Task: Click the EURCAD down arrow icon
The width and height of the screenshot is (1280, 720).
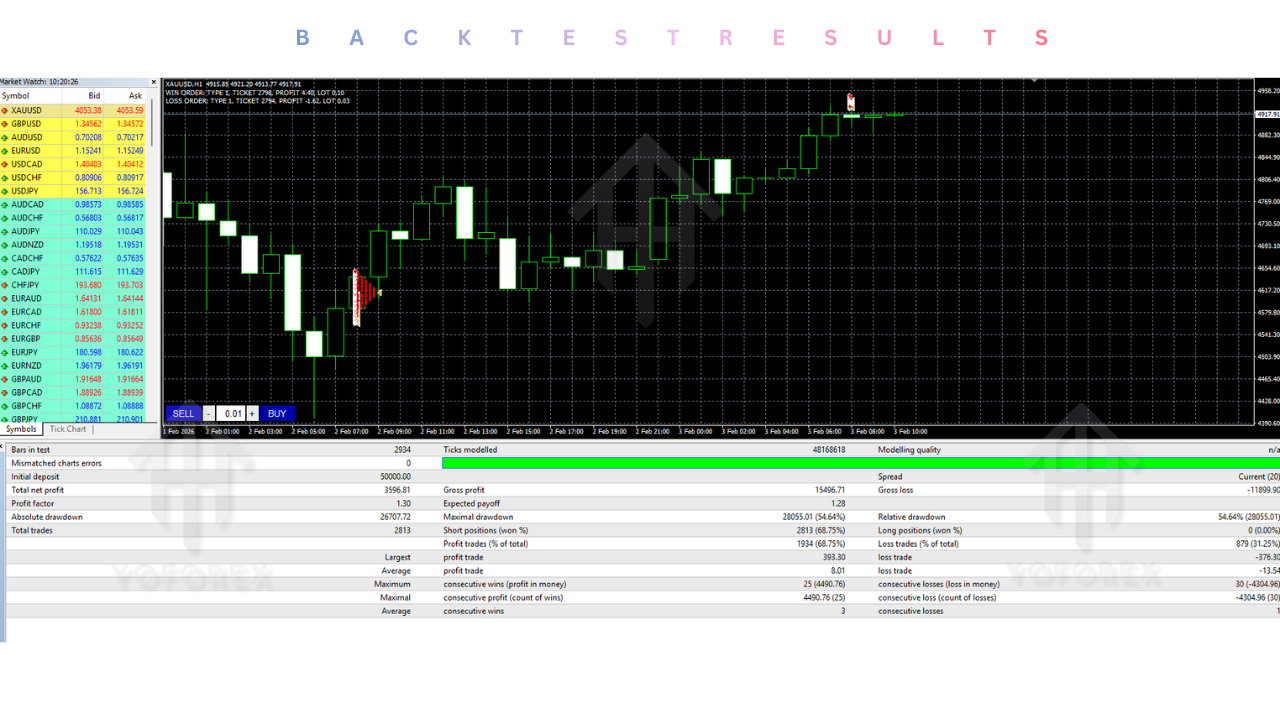Action: [x=5, y=312]
